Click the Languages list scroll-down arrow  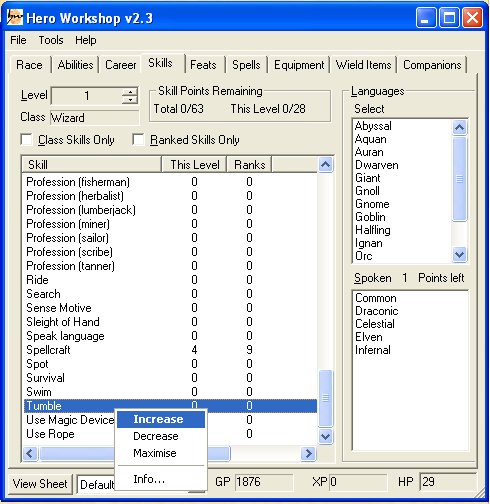coord(460,255)
